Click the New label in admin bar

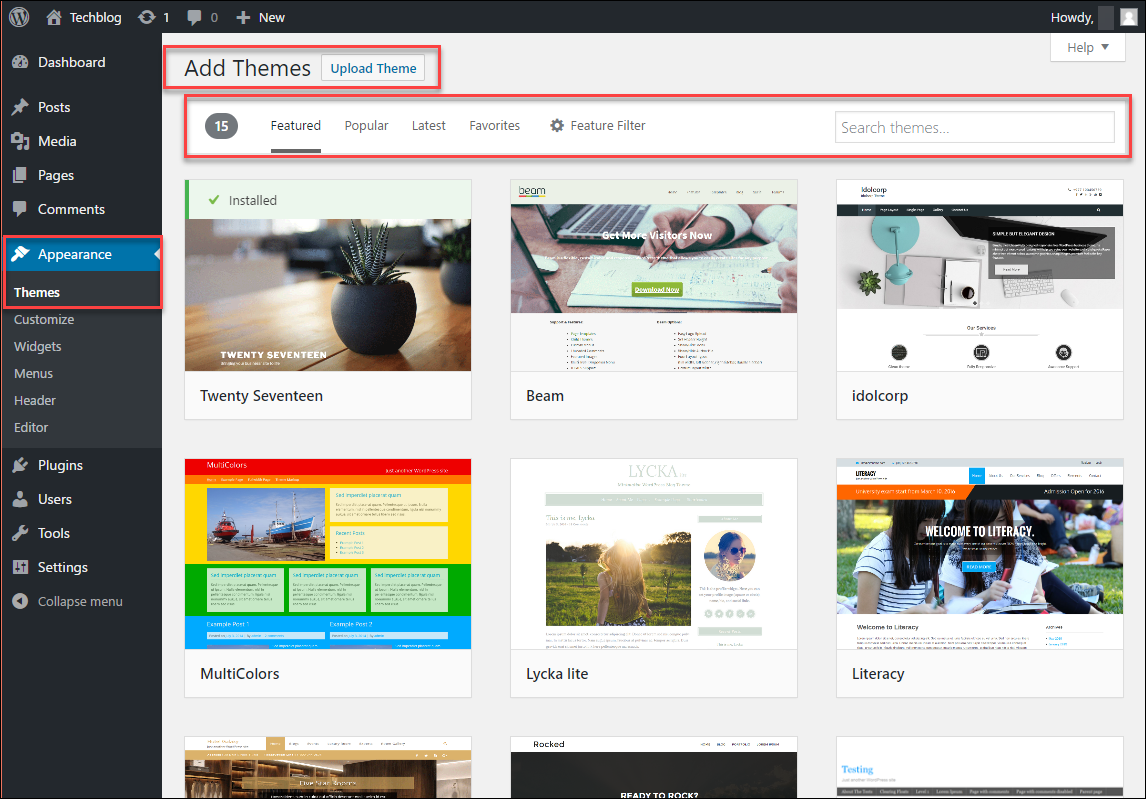(272, 18)
